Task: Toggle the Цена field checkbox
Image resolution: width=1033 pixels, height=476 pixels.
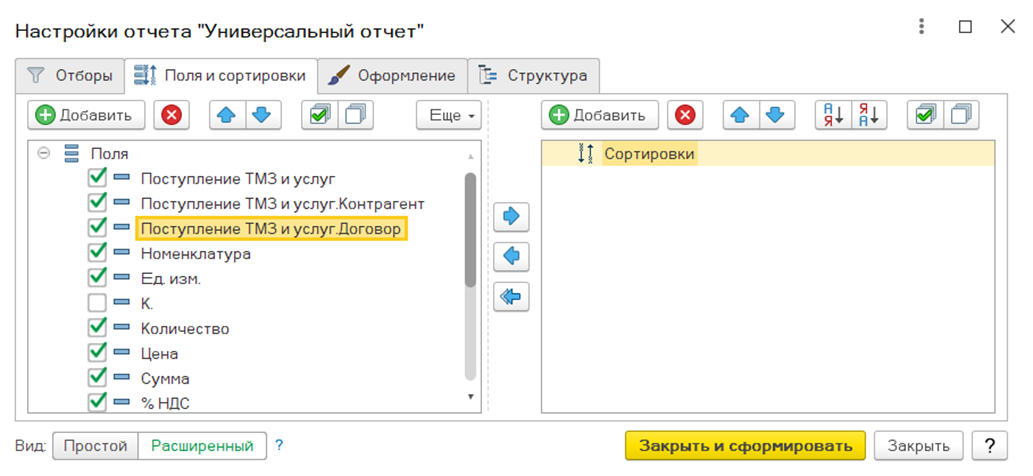Action: (x=98, y=353)
